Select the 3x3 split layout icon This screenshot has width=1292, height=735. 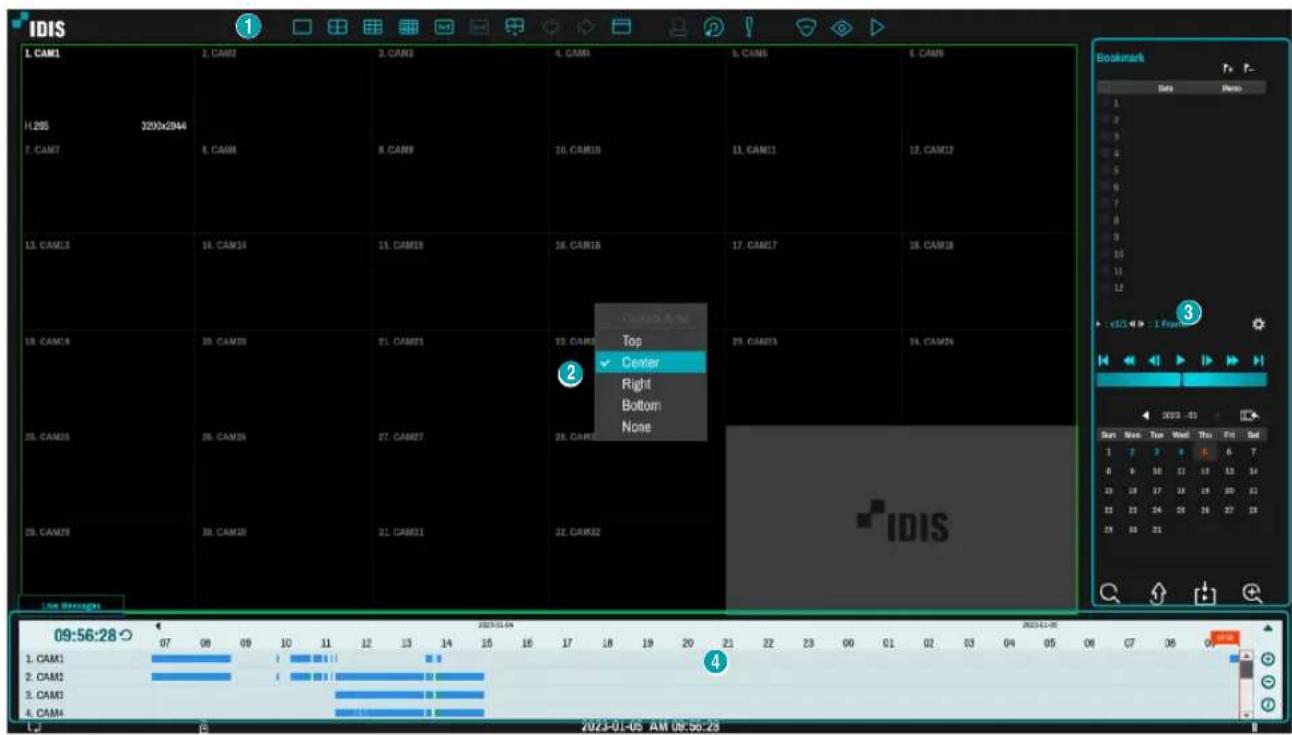coord(373,27)
